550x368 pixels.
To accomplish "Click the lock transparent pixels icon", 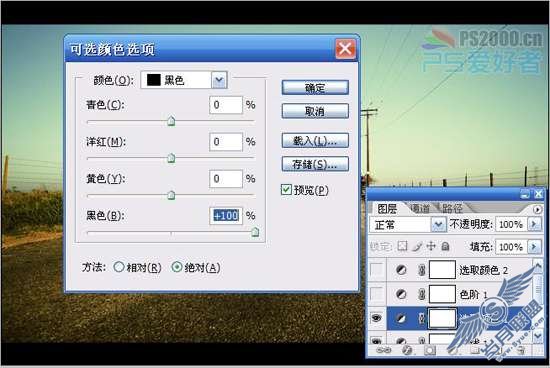I will 402,246.
